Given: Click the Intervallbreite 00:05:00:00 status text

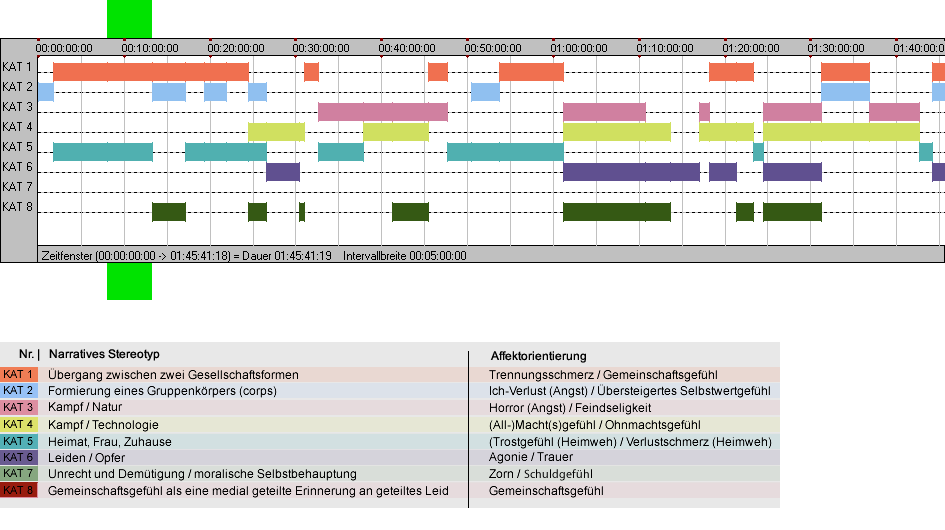Looking at the screenshot, I should tap(404, 256).
